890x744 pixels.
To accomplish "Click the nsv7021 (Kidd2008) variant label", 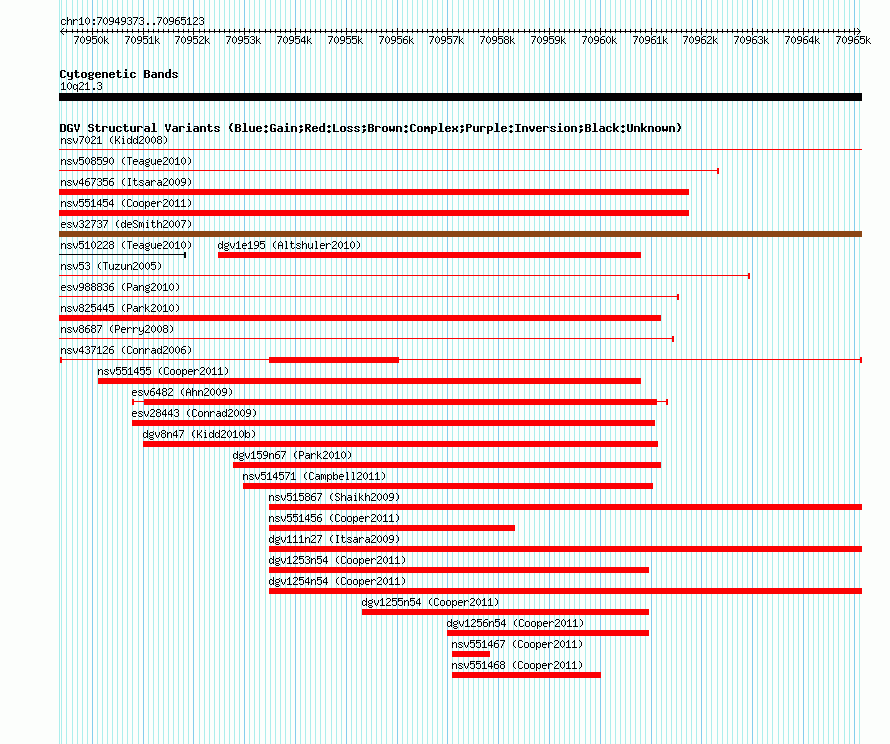I will click(x=114, y=140).
